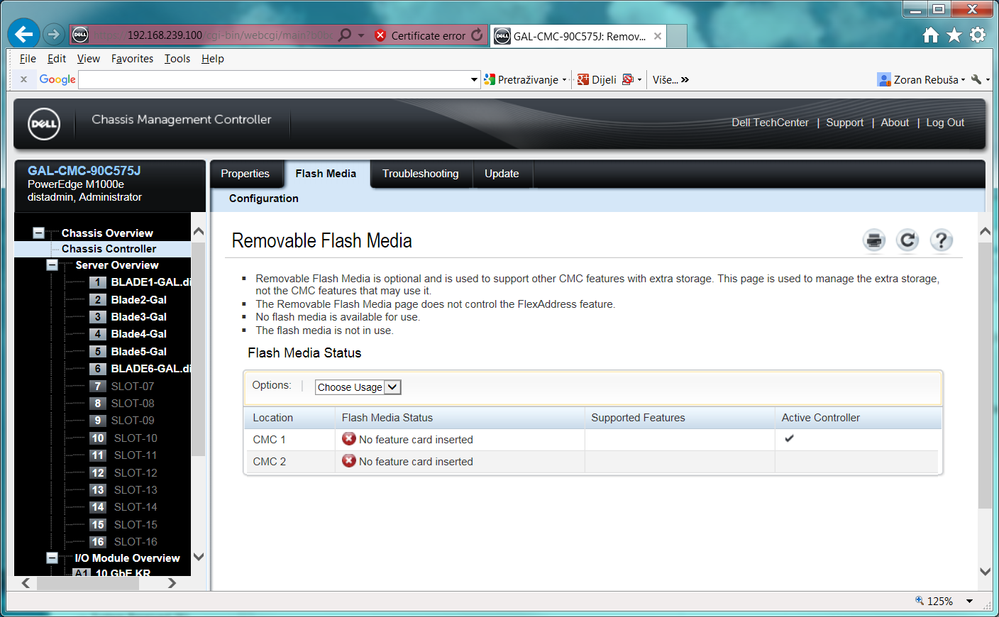Select slot 16 number icon

97,542
